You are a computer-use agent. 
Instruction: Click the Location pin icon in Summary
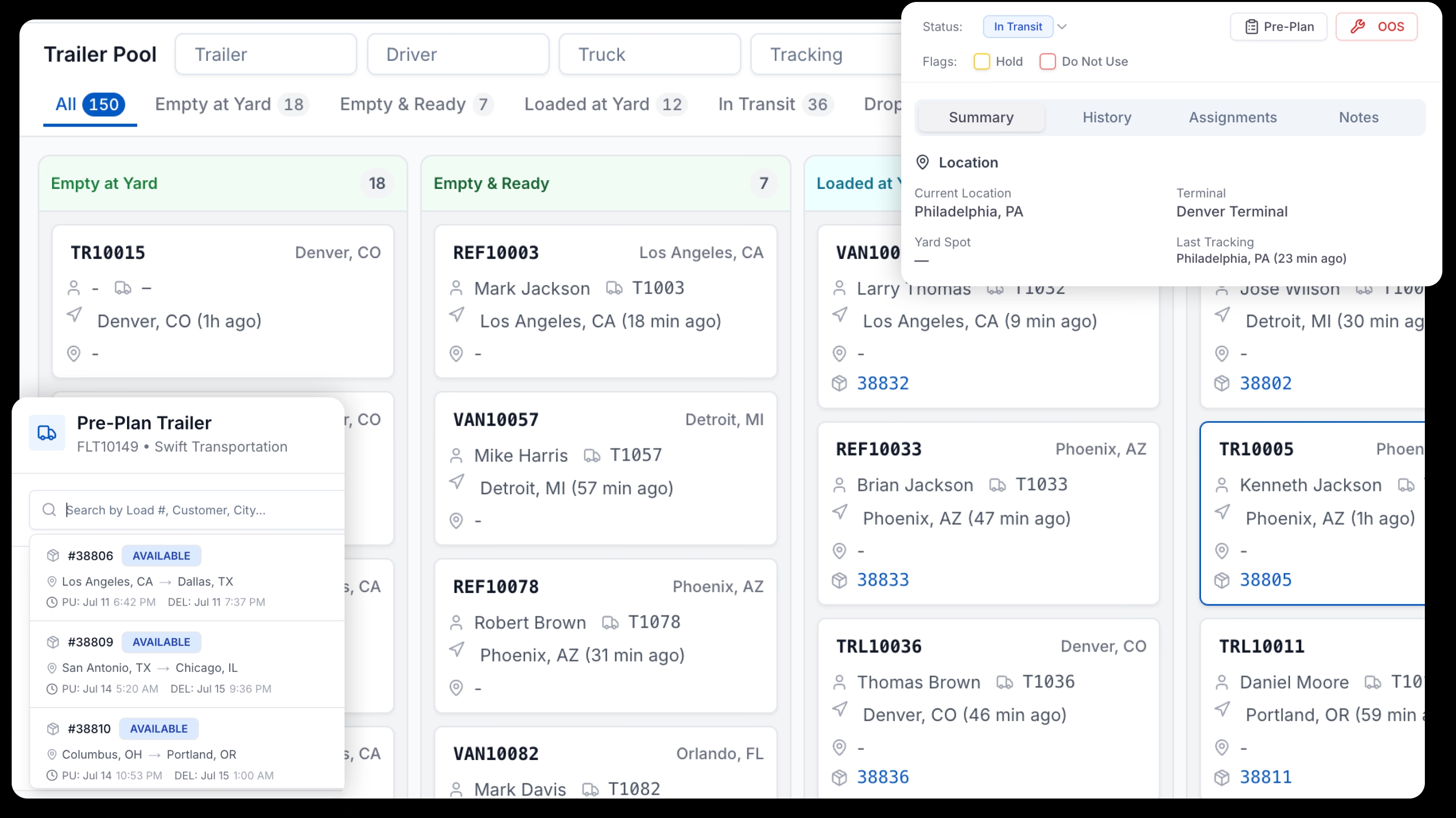pos(923,162)
